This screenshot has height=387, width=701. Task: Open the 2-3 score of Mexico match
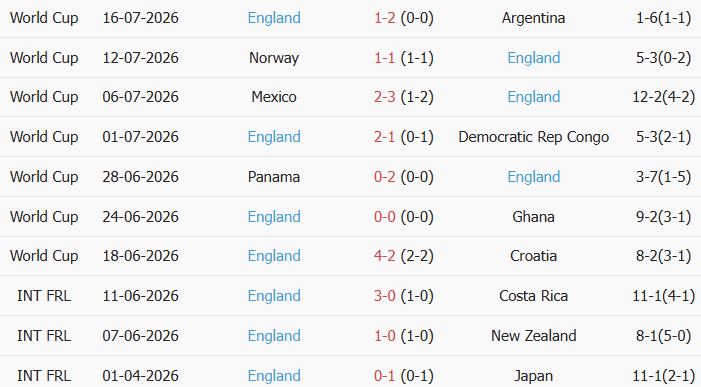(384, 97)
